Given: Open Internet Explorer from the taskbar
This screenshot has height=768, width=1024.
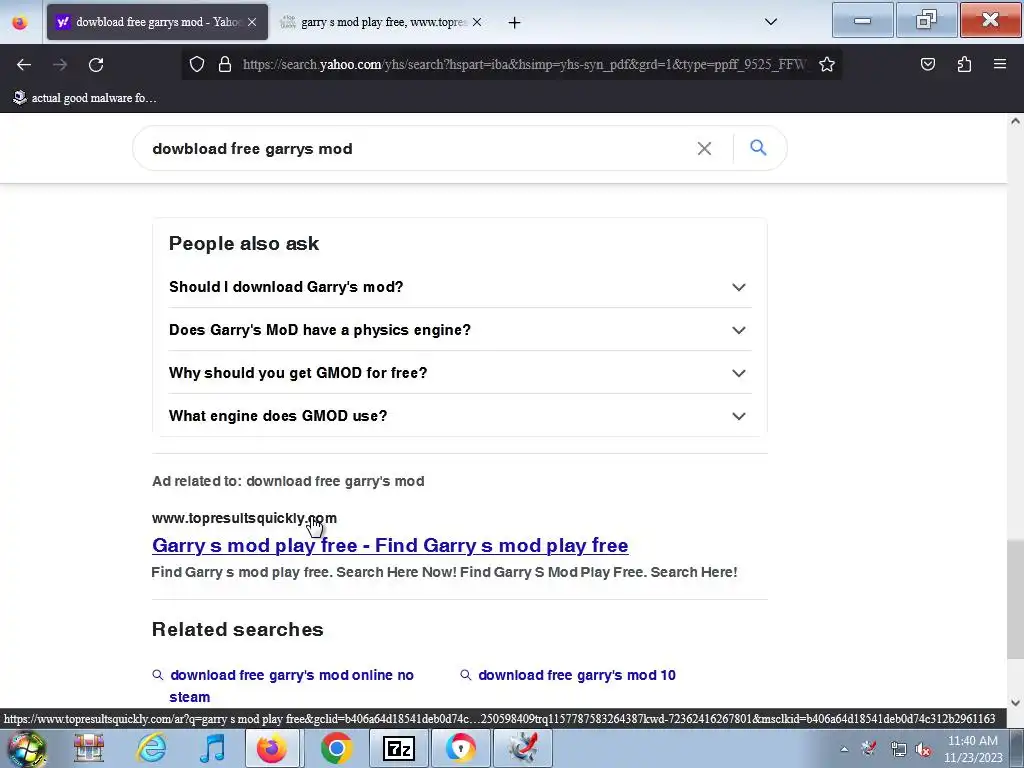Looking at the screenshot, I should pyautogui.click(x=152, y=748).
